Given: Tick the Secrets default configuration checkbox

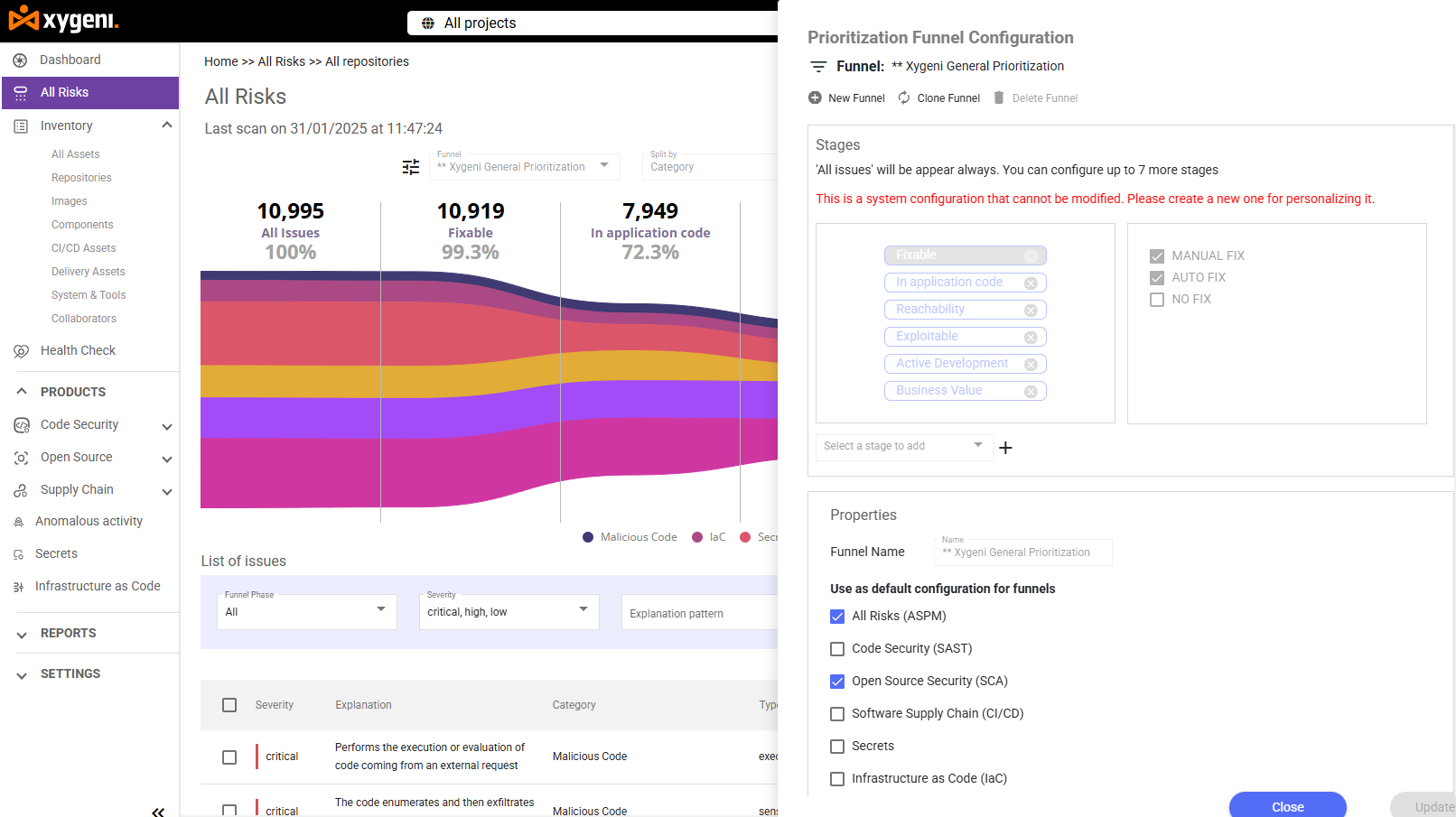Looking at the screenshot, I should [x=837, y=747].
